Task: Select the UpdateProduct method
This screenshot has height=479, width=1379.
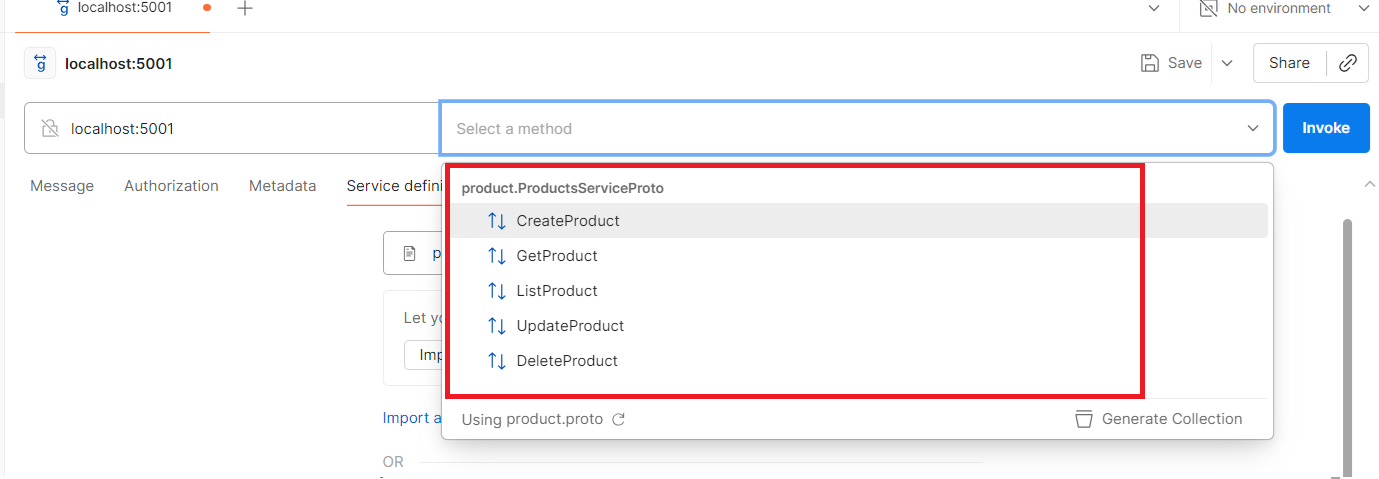Action: pos(569,326)
